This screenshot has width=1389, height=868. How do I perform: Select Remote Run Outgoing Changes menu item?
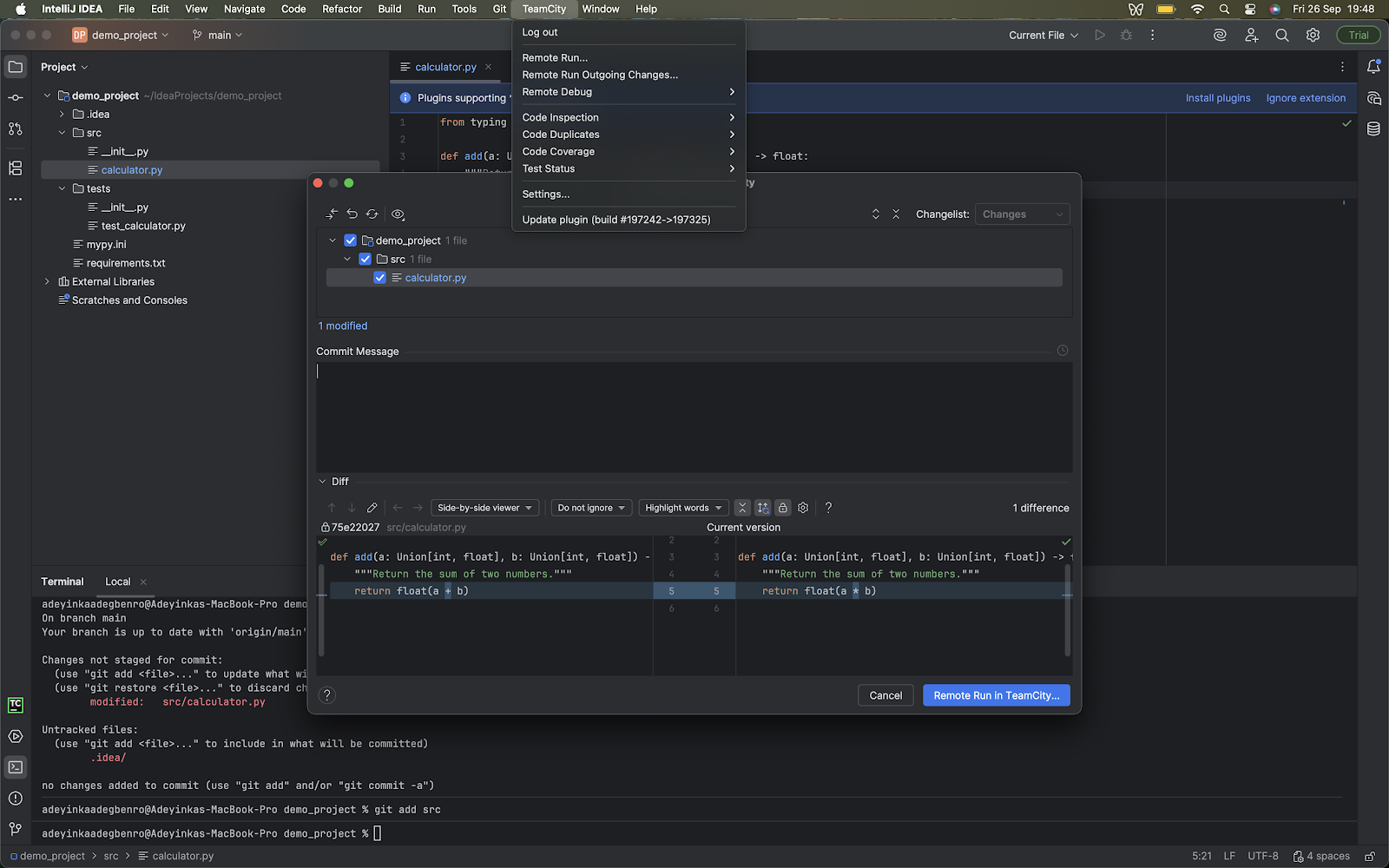[x=600, y=75]
